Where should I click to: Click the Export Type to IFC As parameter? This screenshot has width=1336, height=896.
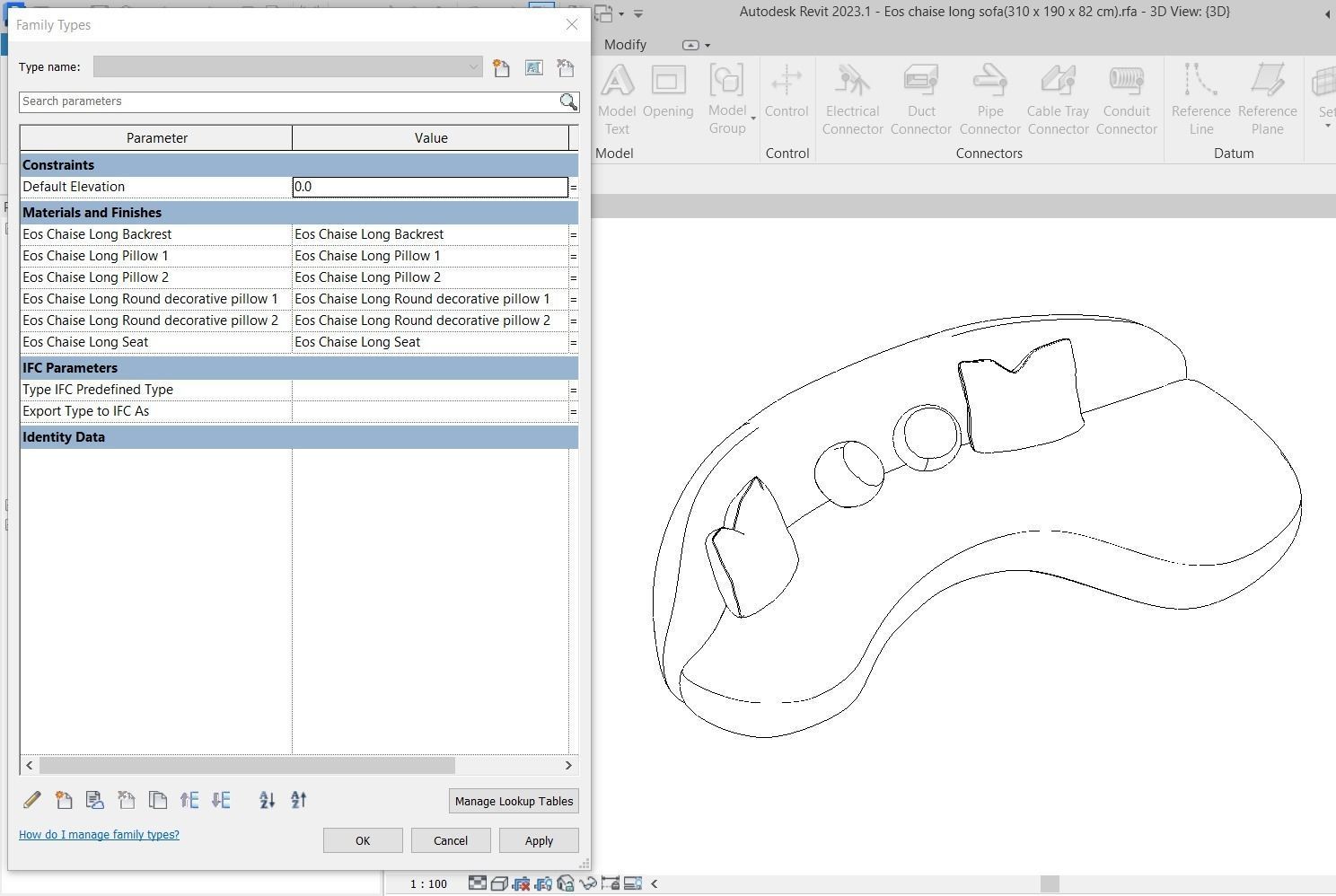85,411
